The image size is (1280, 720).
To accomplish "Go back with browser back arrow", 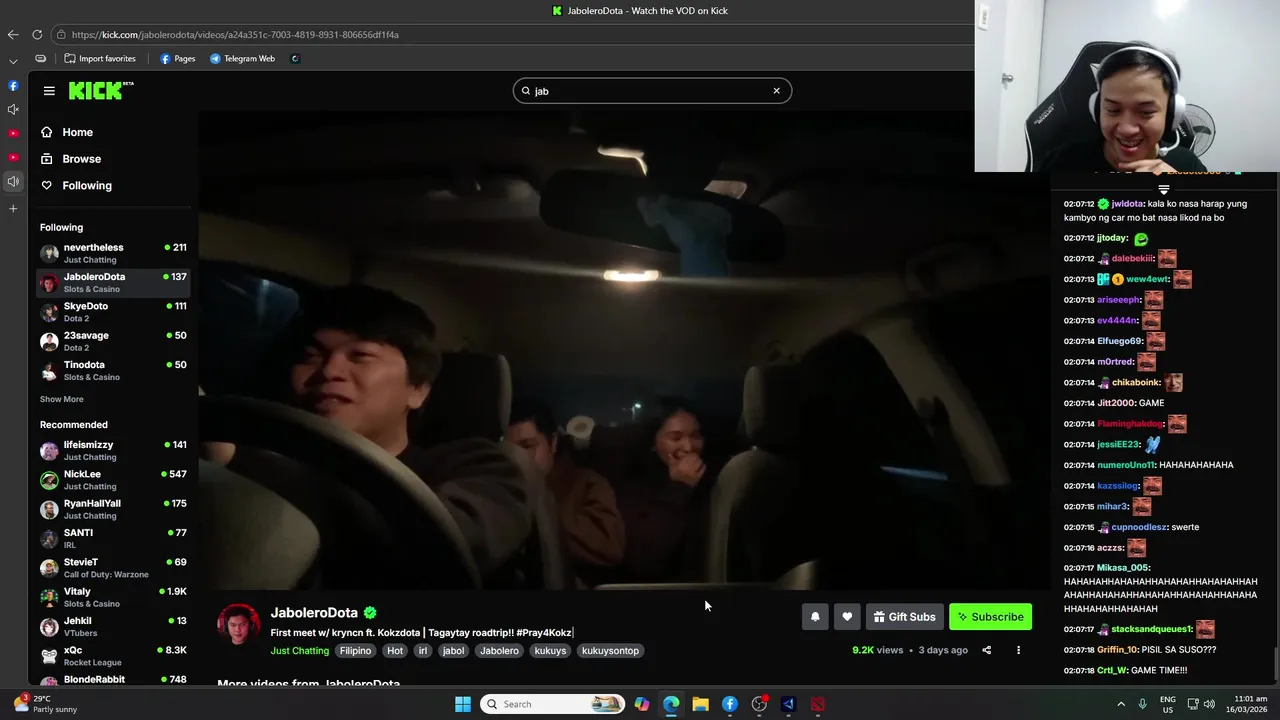I will (x=13, y=34).
